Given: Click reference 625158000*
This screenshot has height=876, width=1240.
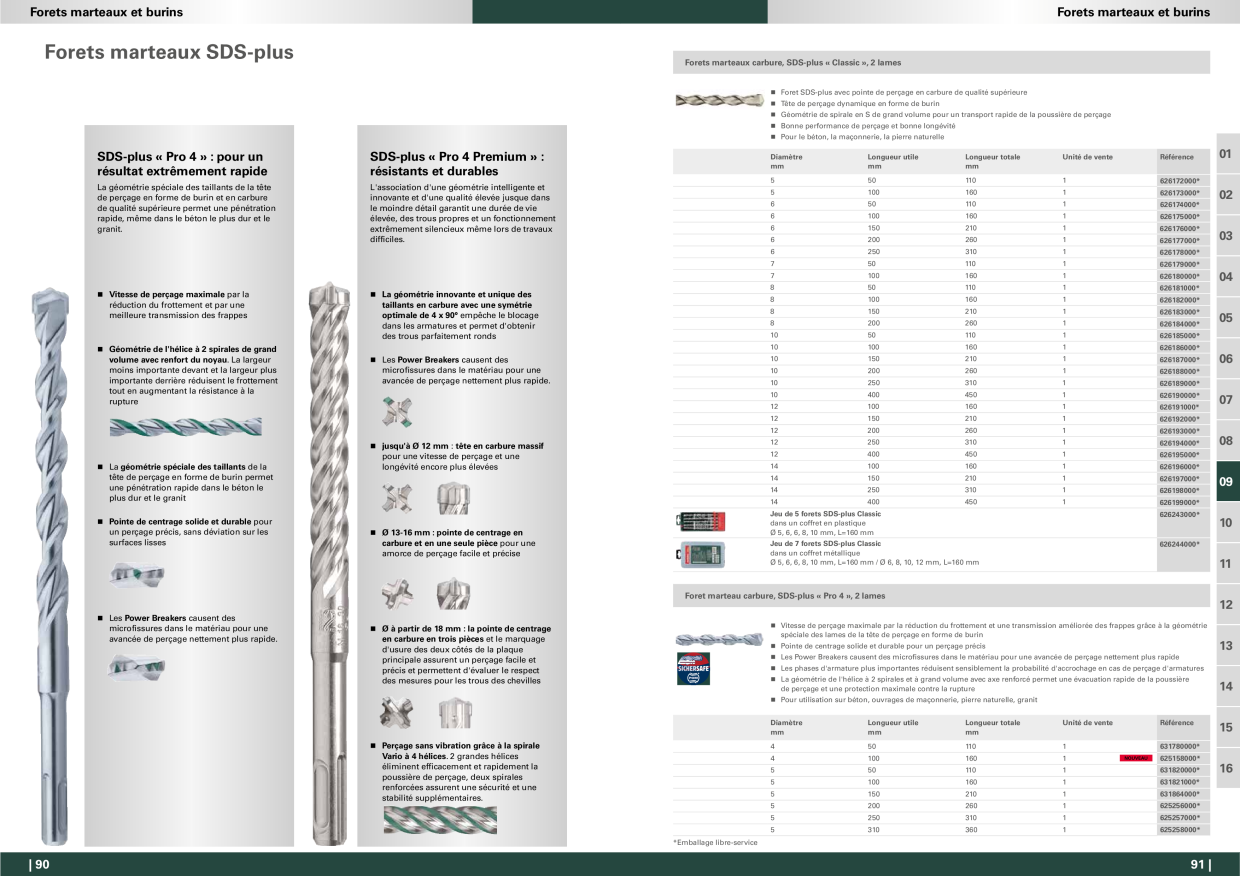Looking at the screenshot, I should 1179,759.
